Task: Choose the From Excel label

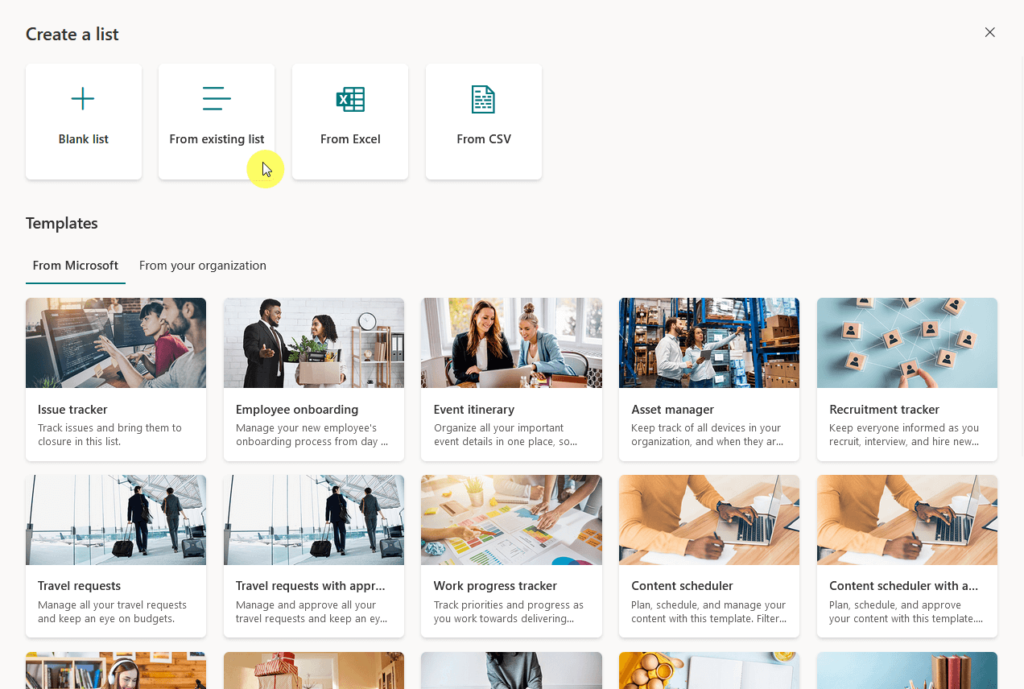Action: pyautogui.click(x=350, y=139)
